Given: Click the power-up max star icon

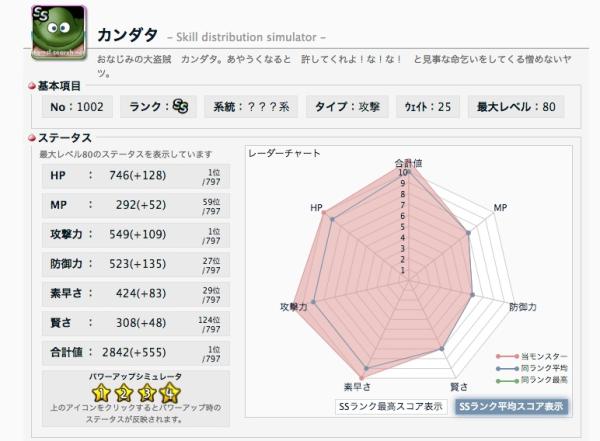Looking at the screenshot, I should coord(171,392).
